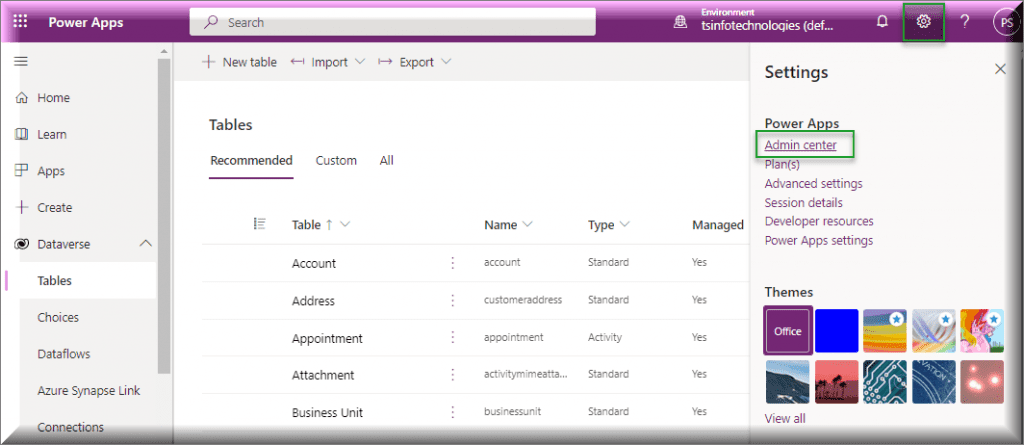Click the Activity type cell
This screenshot has height=445, width=1024.
[x=605, y=338]
